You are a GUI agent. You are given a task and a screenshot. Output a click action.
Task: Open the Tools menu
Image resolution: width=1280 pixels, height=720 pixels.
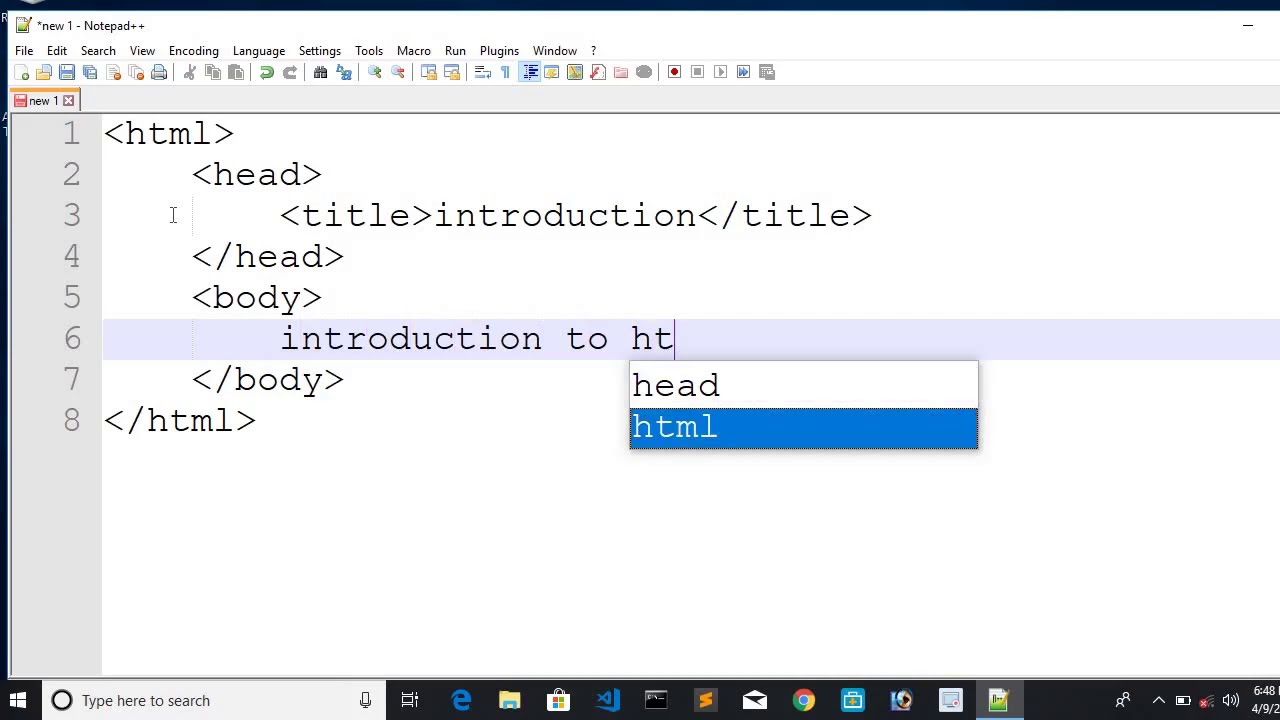click(369, 51)
